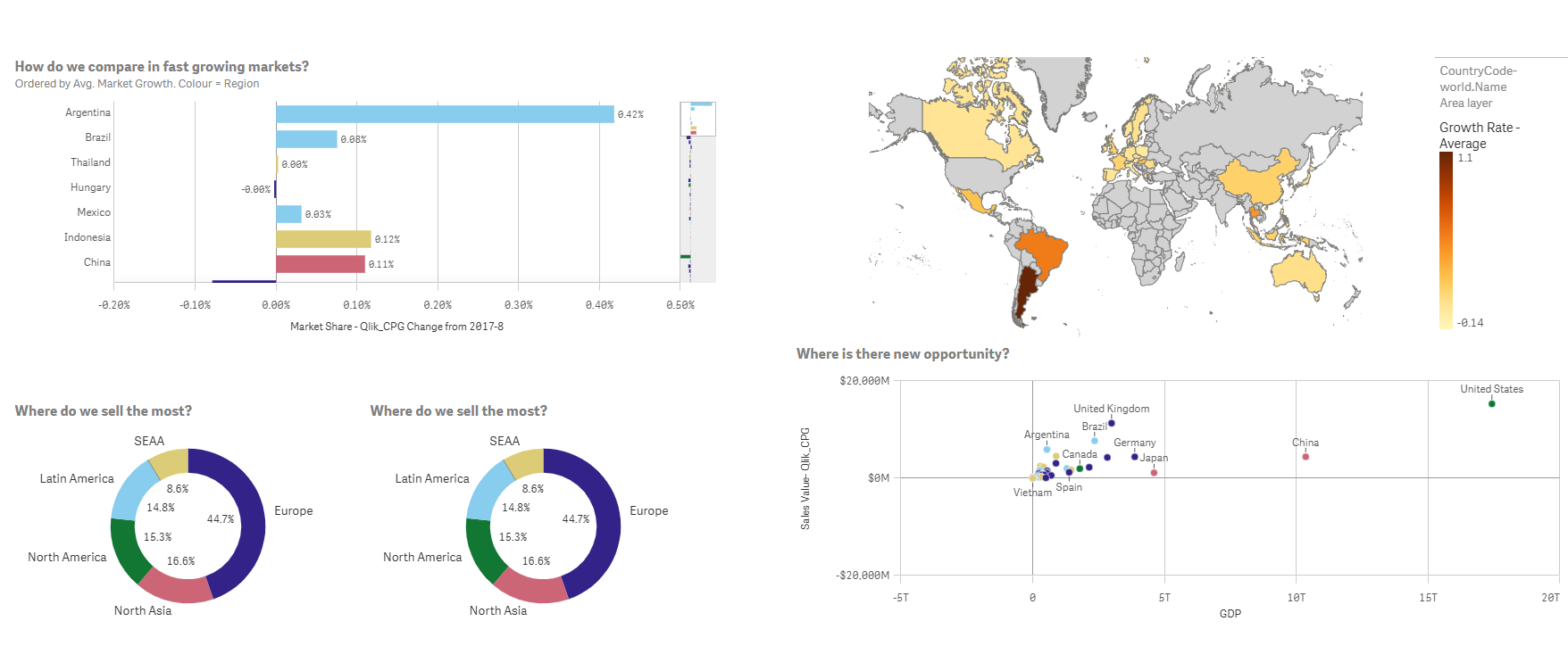This screenshot has height=671, width=1568.
Task: Click the bar chart title about fast growing markets
Action: [x=162, y=66]
